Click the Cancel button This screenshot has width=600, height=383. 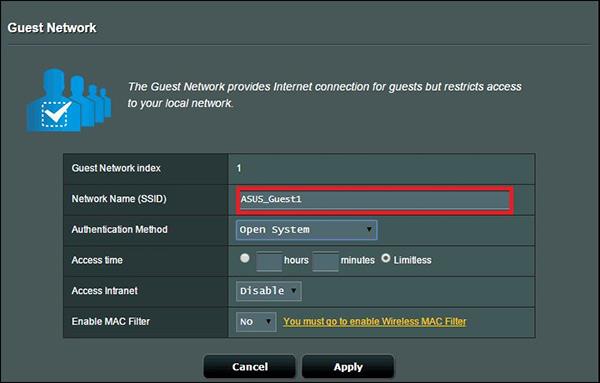point(249,367)
